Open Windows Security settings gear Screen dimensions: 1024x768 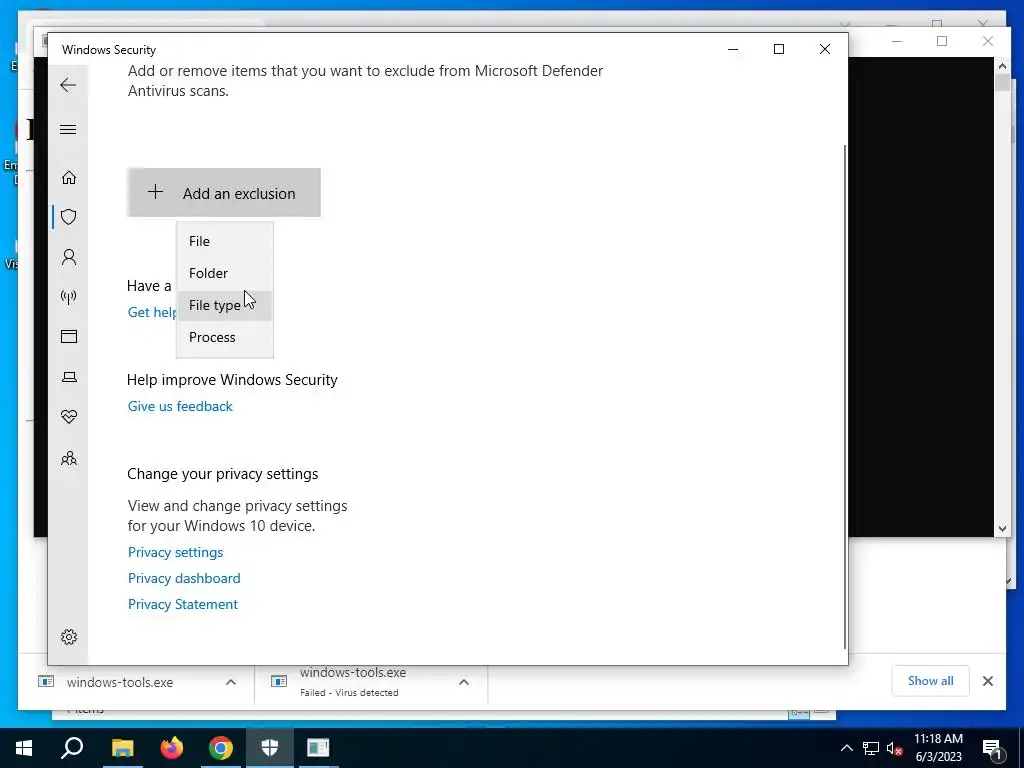pos(69,637)
